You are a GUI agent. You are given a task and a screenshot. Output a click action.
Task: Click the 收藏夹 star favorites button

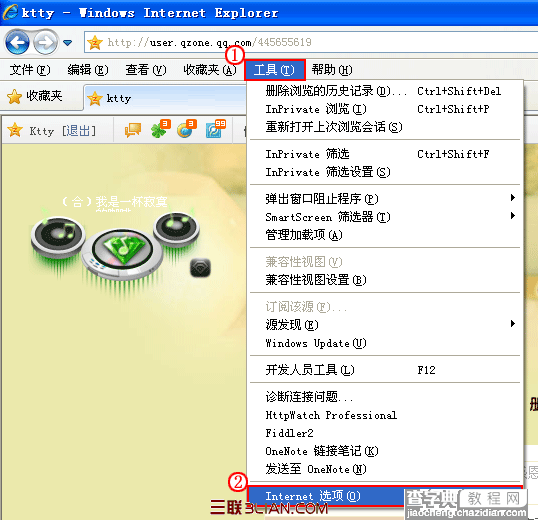point(34,96)
